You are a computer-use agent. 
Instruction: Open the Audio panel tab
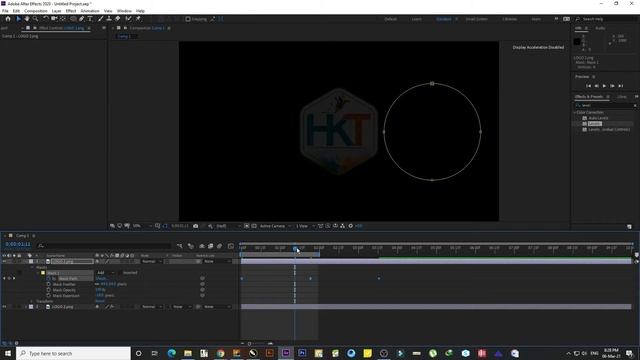coord(600,28)
